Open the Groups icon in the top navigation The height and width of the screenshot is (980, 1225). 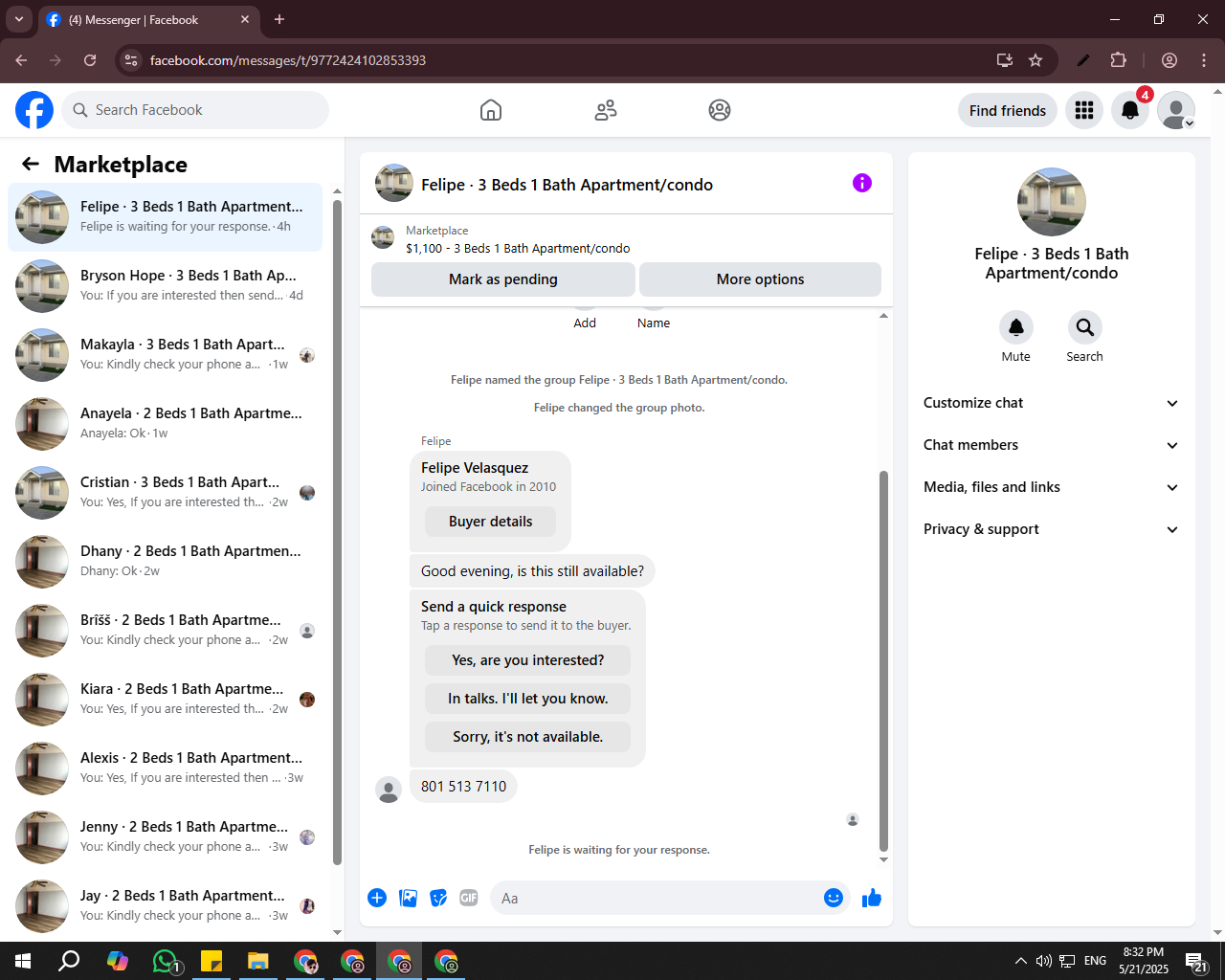720,110
